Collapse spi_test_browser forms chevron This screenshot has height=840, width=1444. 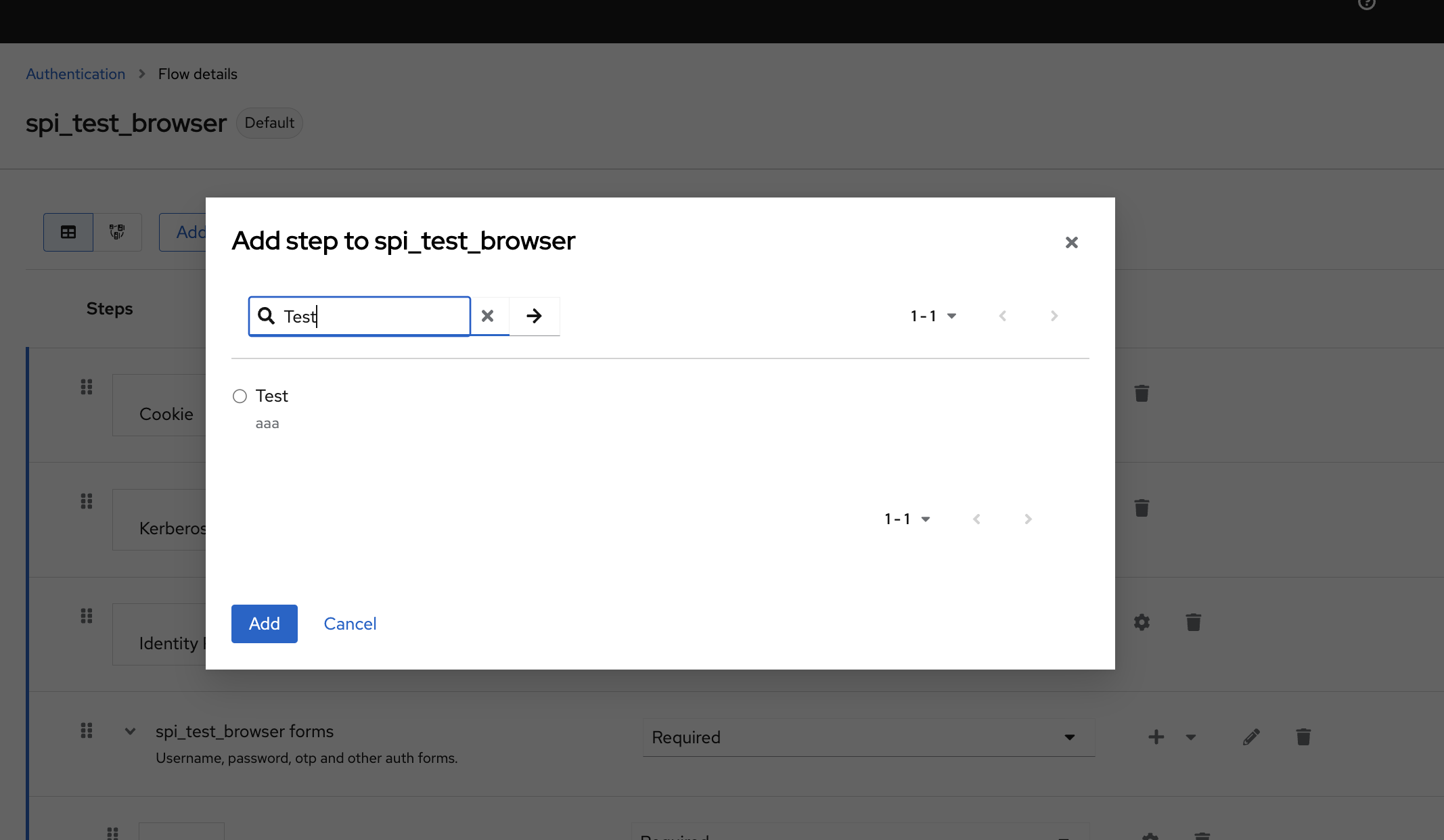[131, 731]
